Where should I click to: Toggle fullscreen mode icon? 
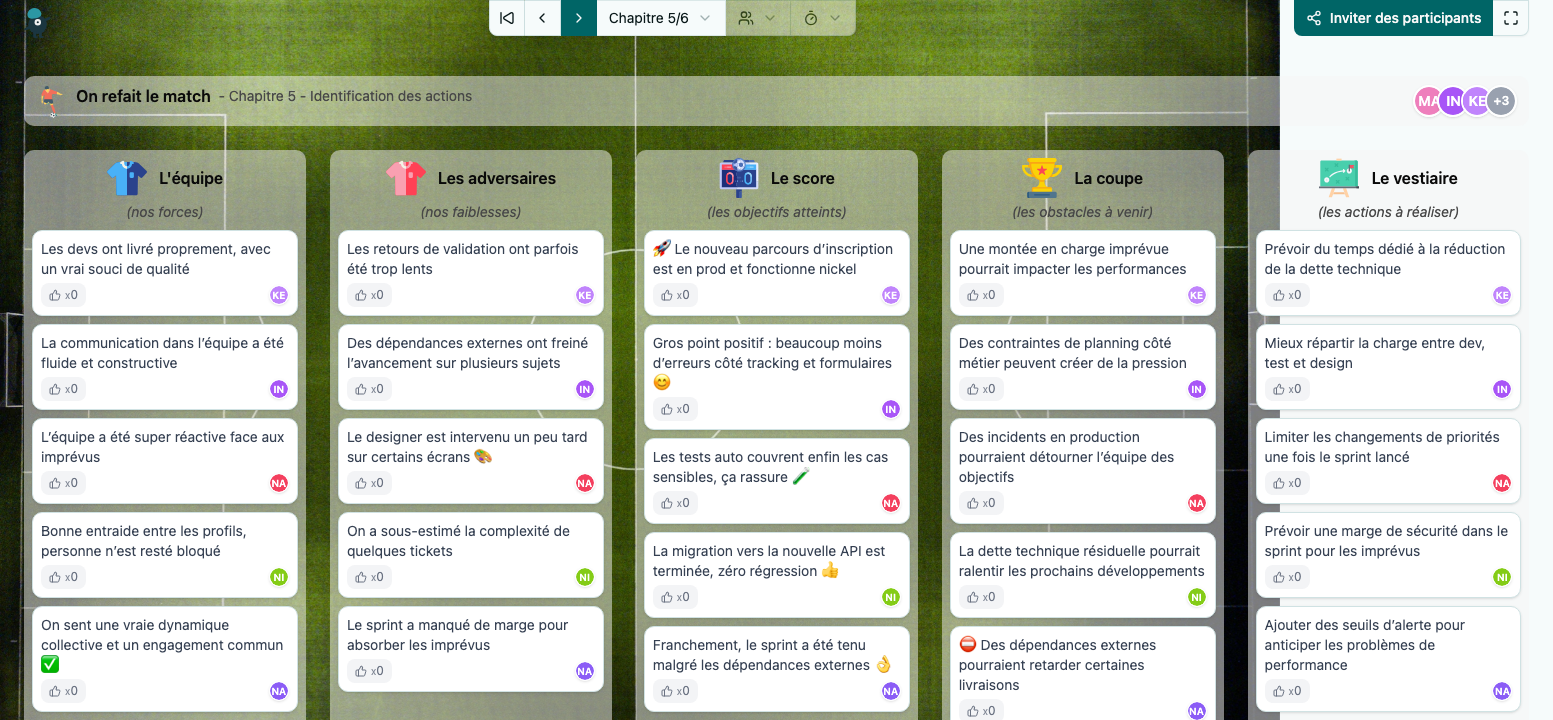[1511, 18]
